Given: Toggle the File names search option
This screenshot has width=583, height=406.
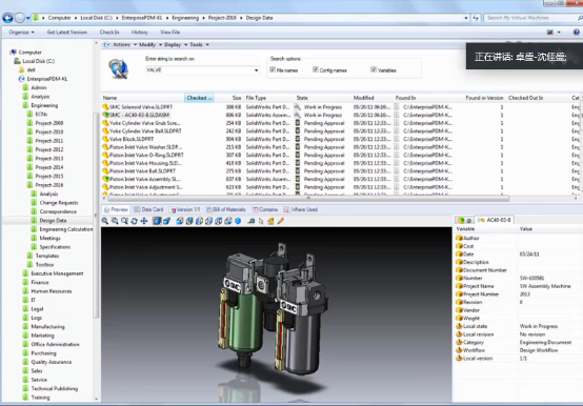Looking at the screenshot, I should (x=273, y=70).
